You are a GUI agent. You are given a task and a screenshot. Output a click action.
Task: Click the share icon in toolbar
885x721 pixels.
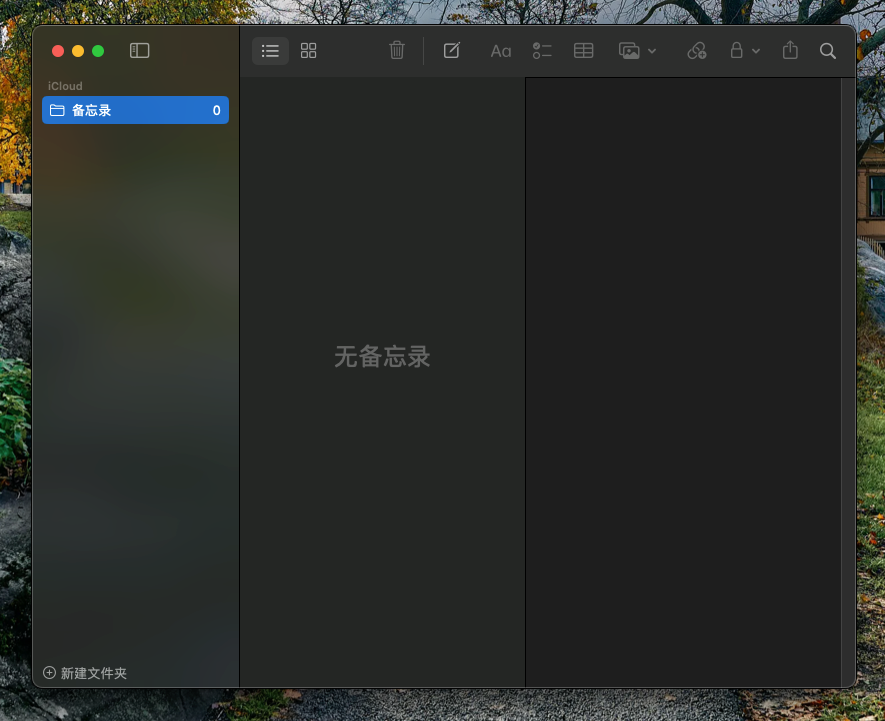point(790,51)
